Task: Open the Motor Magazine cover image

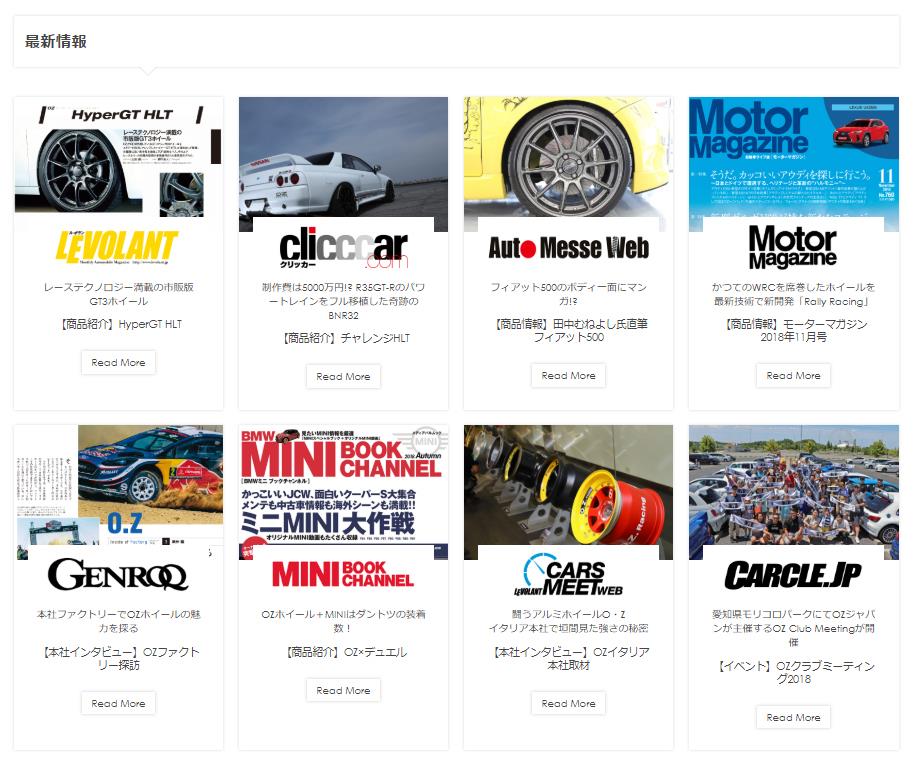Action: [794, 157]
